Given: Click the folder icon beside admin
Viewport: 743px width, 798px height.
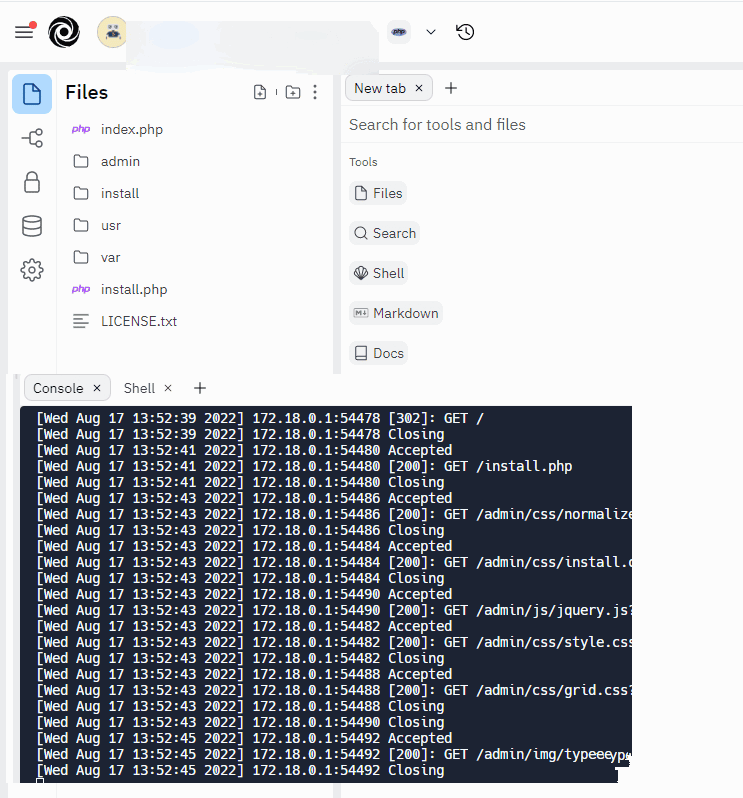Looking at the screenshot, I should click(81, 161).
